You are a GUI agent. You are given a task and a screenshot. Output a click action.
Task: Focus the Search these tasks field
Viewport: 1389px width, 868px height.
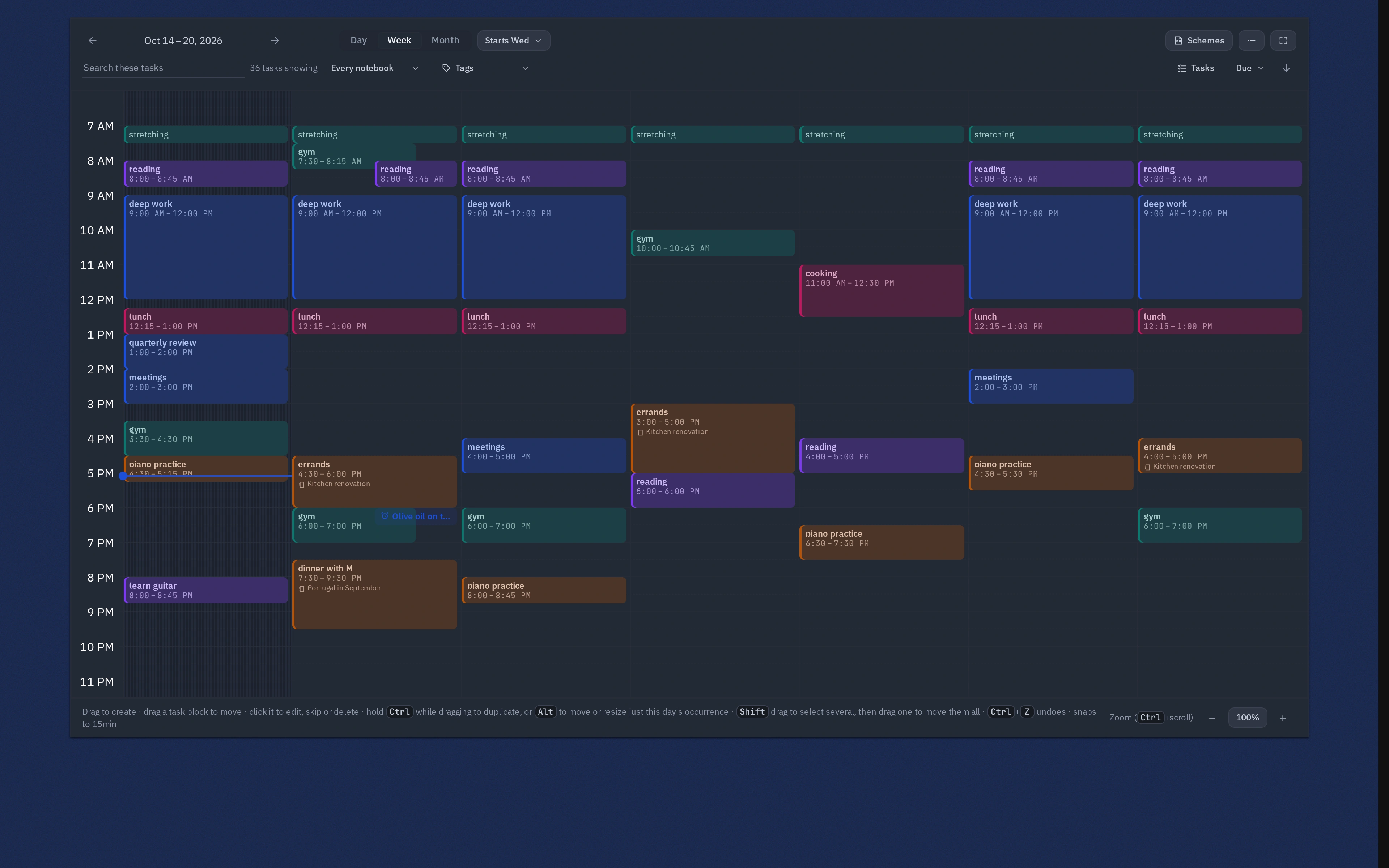pos(163,68)
